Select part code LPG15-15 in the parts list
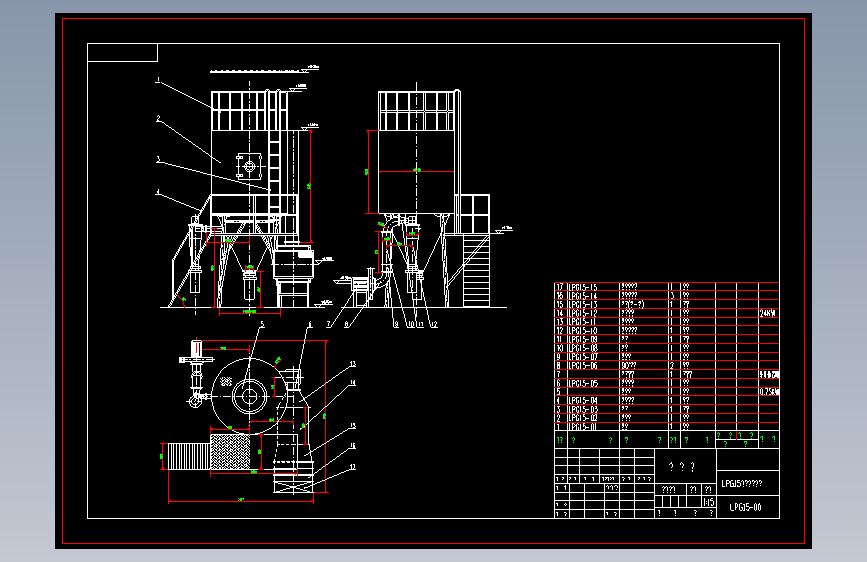This screenshot has height=562, width=867. pos(583,287)
